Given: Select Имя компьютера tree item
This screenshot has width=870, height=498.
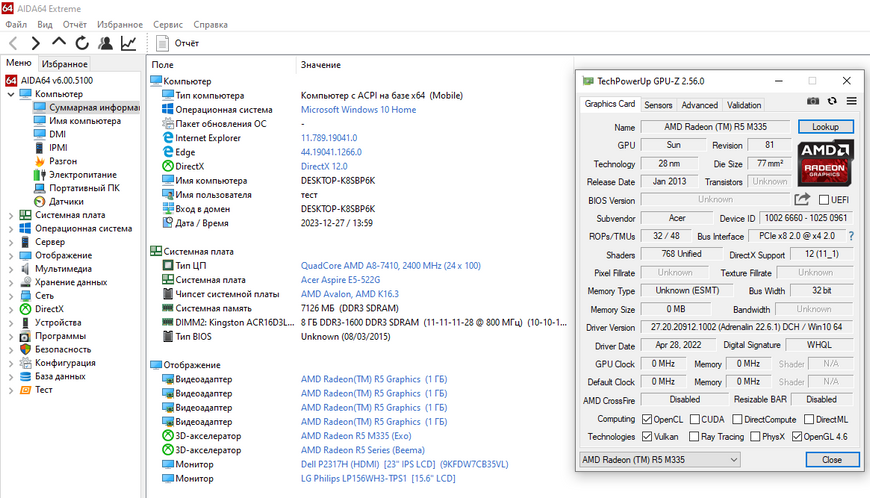Looking at the screenshot, I should pyautogui.click(x=77, y=120).
